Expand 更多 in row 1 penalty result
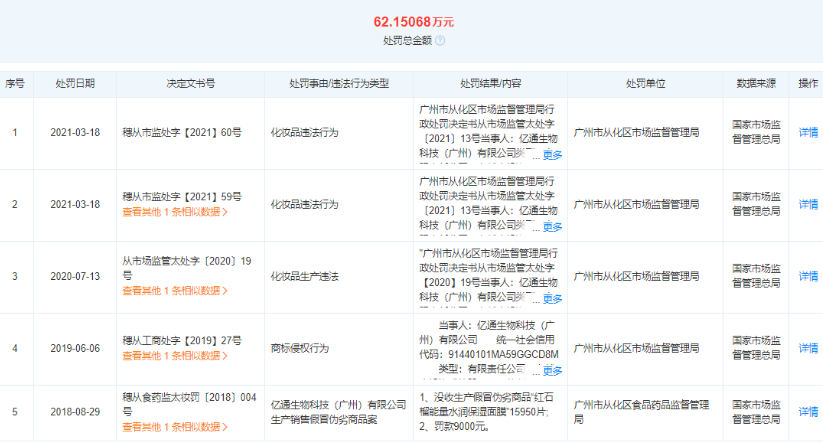Screen dimensions: 823x444 click(x=552, y=155)
